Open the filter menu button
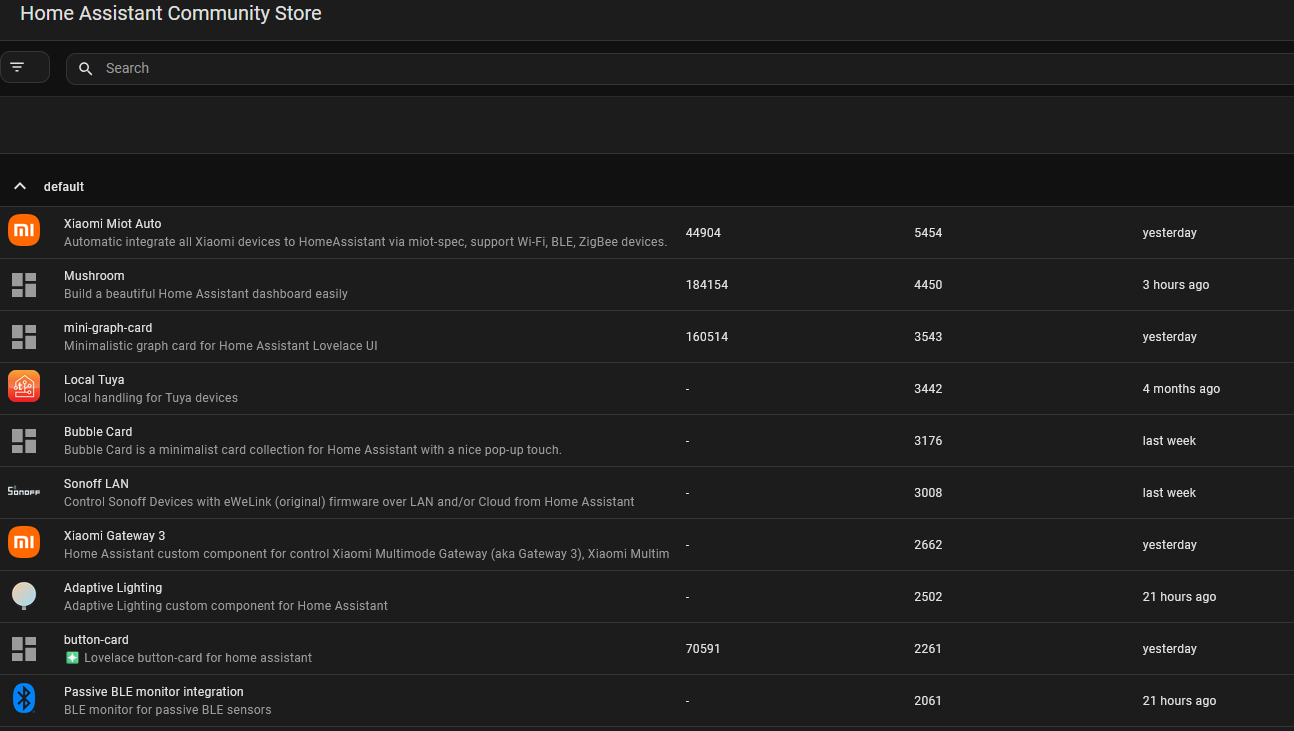This screenshot has height=731, width=1294. pos(24,67)
